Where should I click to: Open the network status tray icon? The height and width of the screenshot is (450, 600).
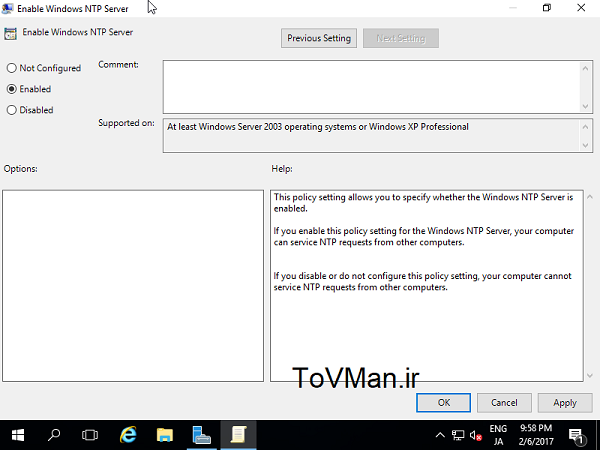click(x=458, y=435)
